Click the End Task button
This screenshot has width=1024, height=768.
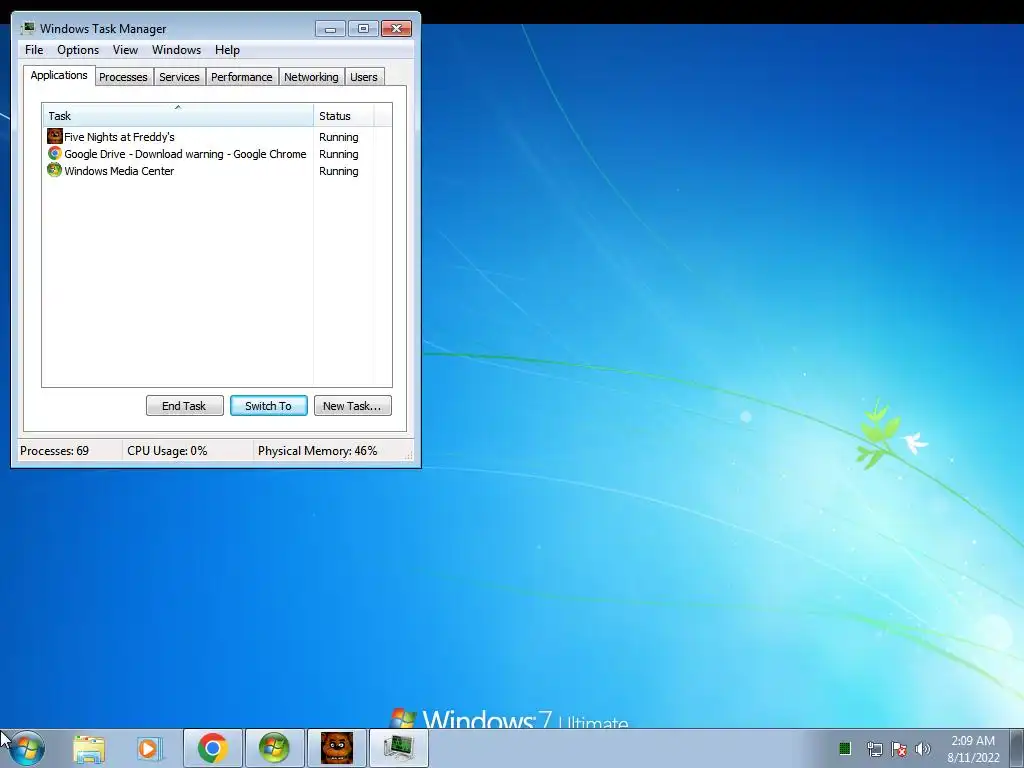click(x=185, y=406)
